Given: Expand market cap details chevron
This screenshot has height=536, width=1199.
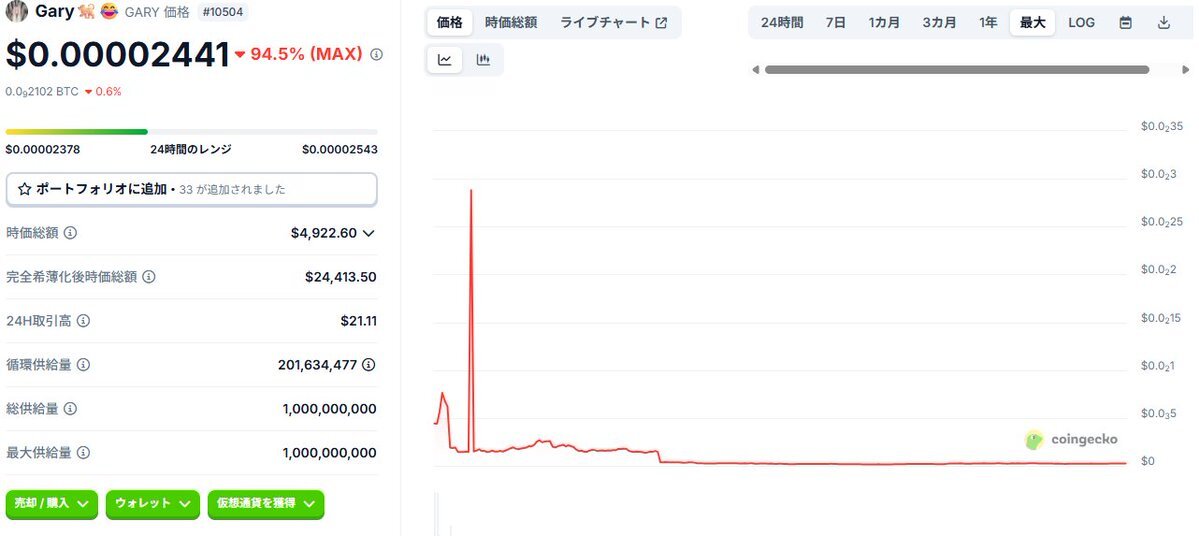Looking at the screenshot, I should click(x=369, y=233).
